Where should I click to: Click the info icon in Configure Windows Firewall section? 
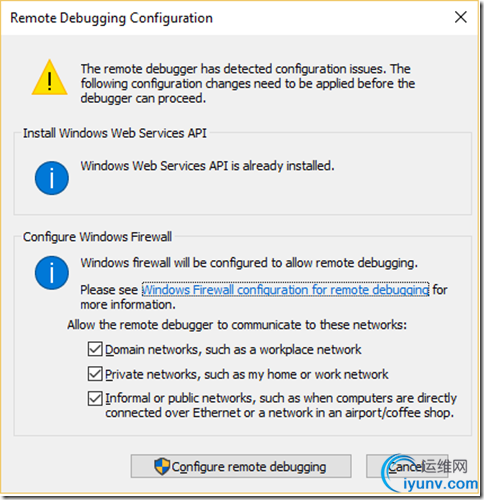point(52,273)
